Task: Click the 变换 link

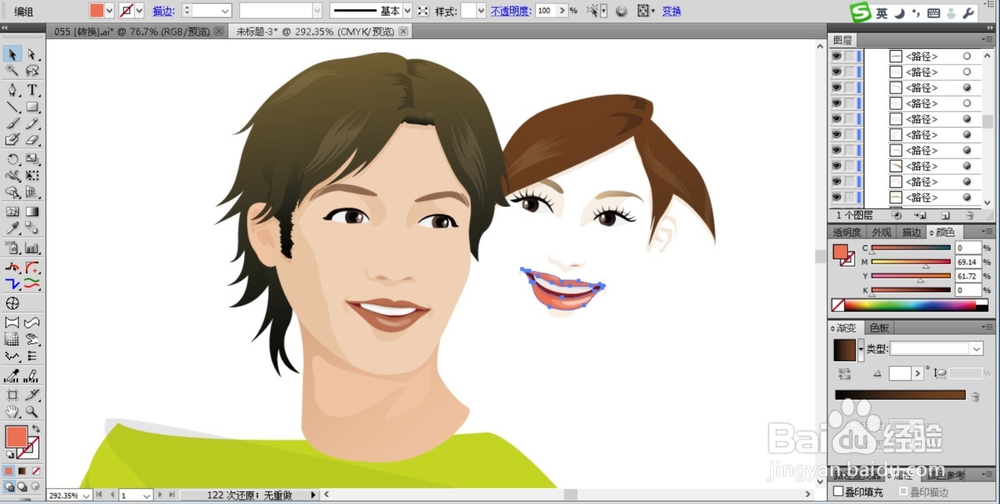Action: [672, 11]
